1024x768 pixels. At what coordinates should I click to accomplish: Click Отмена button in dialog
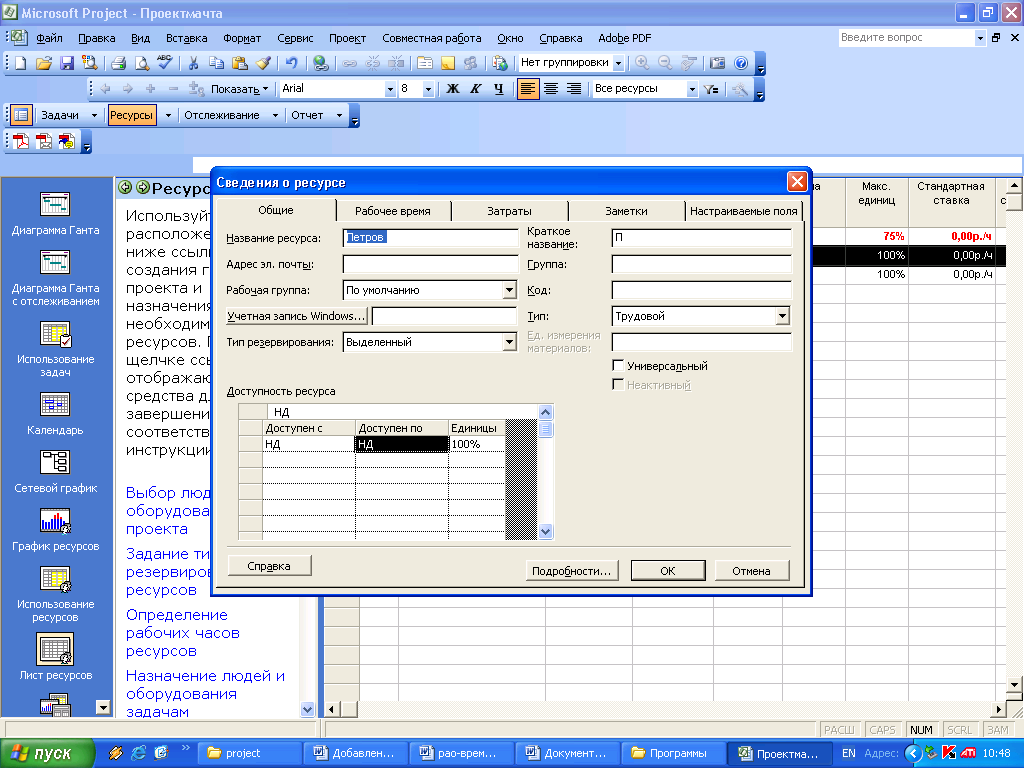tap(751, 571)
